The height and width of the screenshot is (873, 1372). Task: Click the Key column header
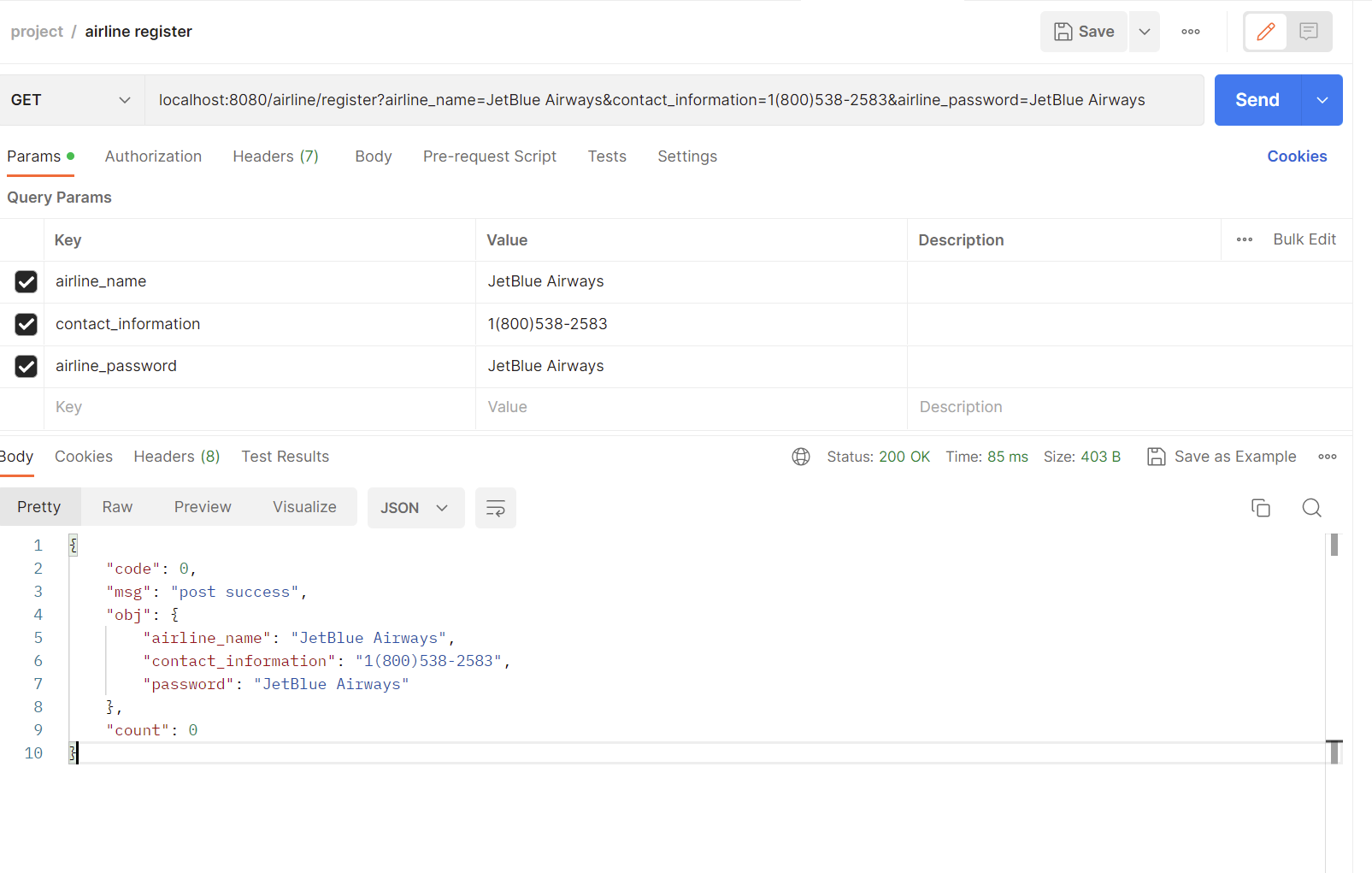point(68,240)
